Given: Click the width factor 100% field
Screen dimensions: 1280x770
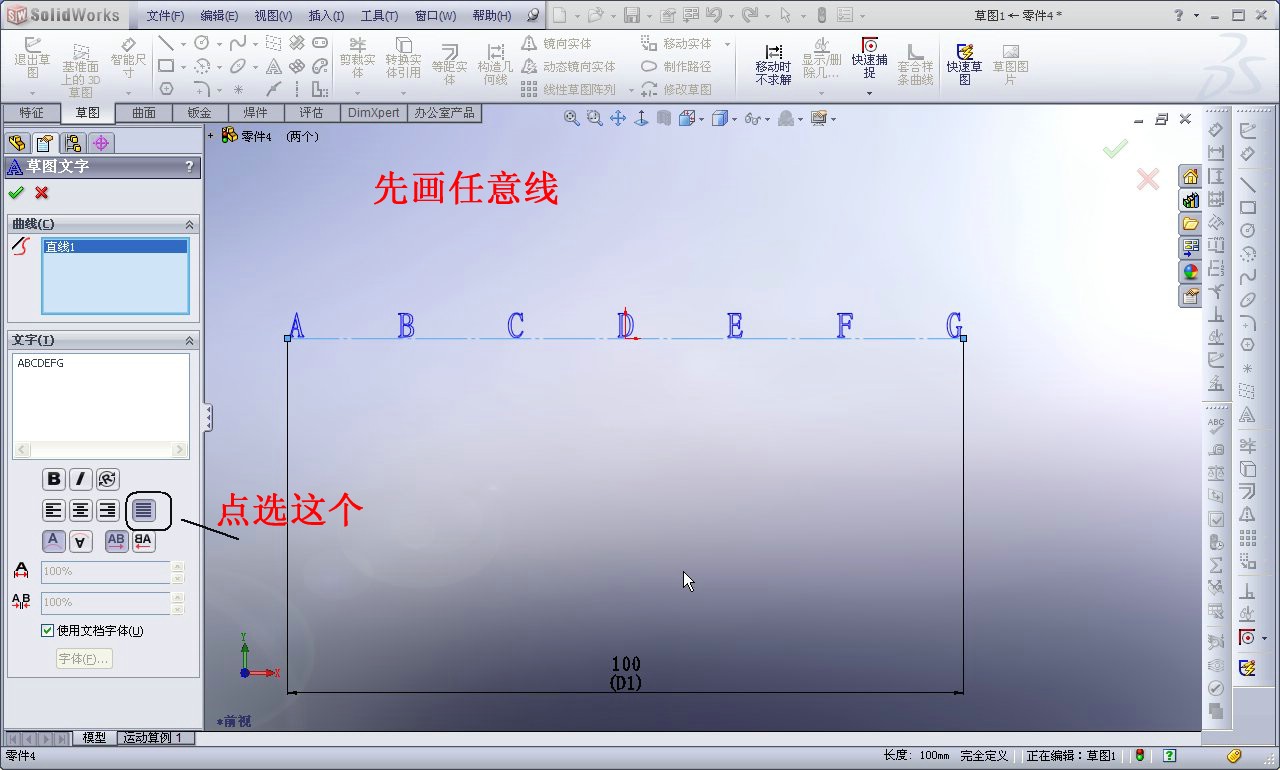Looking at the screenshot, I should click(106, 572).
